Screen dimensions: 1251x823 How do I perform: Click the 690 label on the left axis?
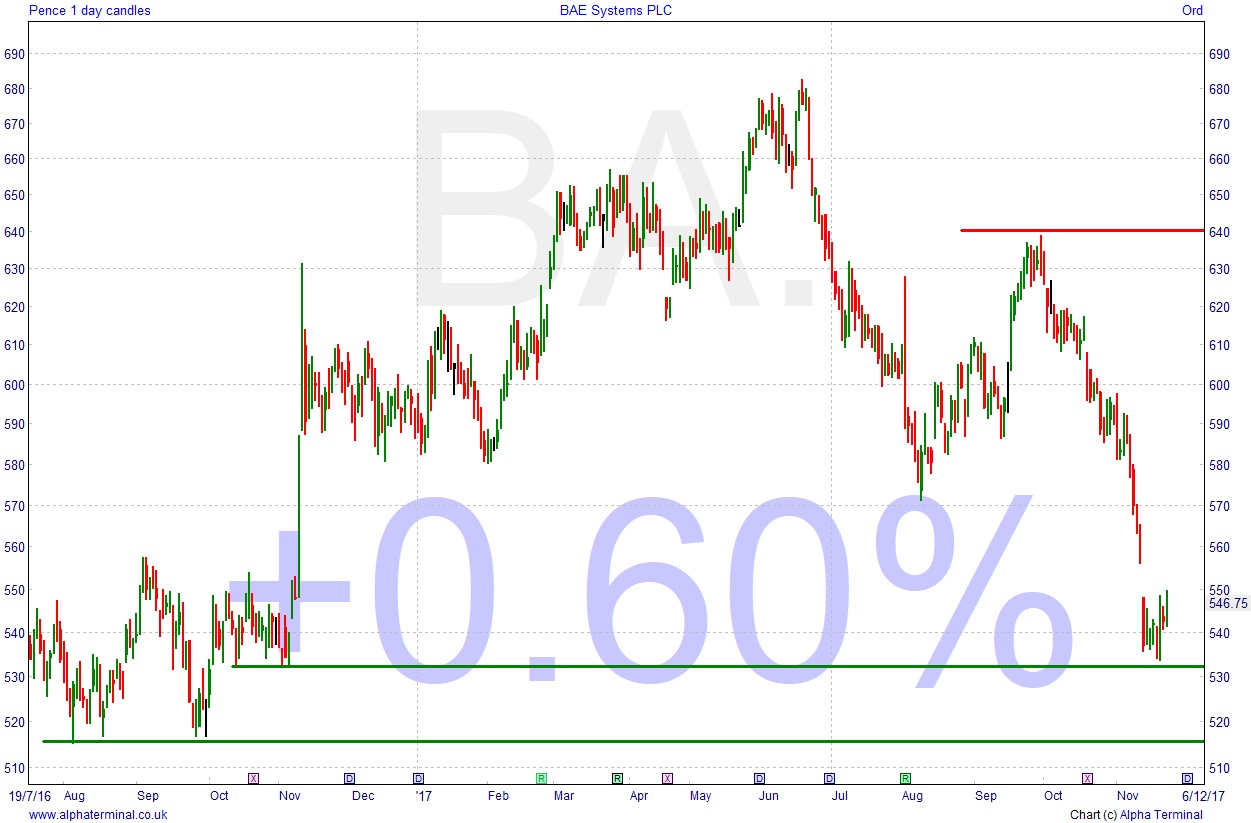point(14,54)
